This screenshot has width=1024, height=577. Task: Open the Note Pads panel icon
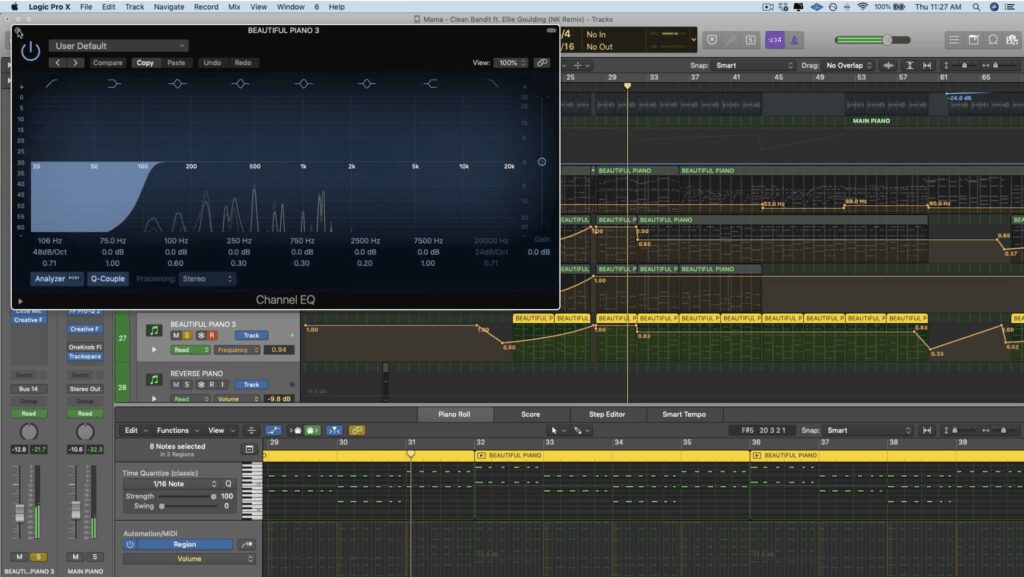pyautogui.click(x=975, y=41)
